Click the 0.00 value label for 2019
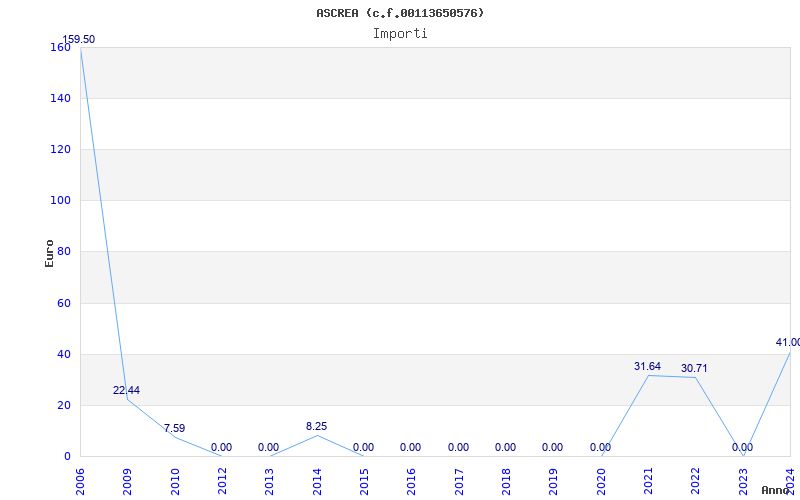Screen dimensions: 800x500 pos(552,447)
